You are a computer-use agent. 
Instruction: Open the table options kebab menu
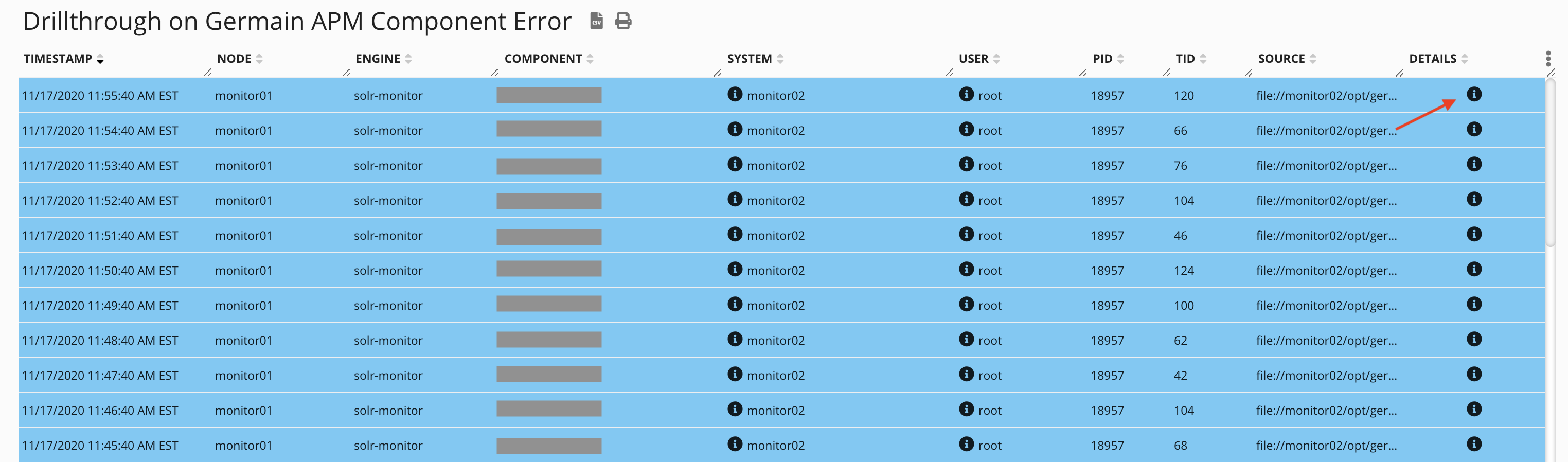click(x=1548, y=59)
